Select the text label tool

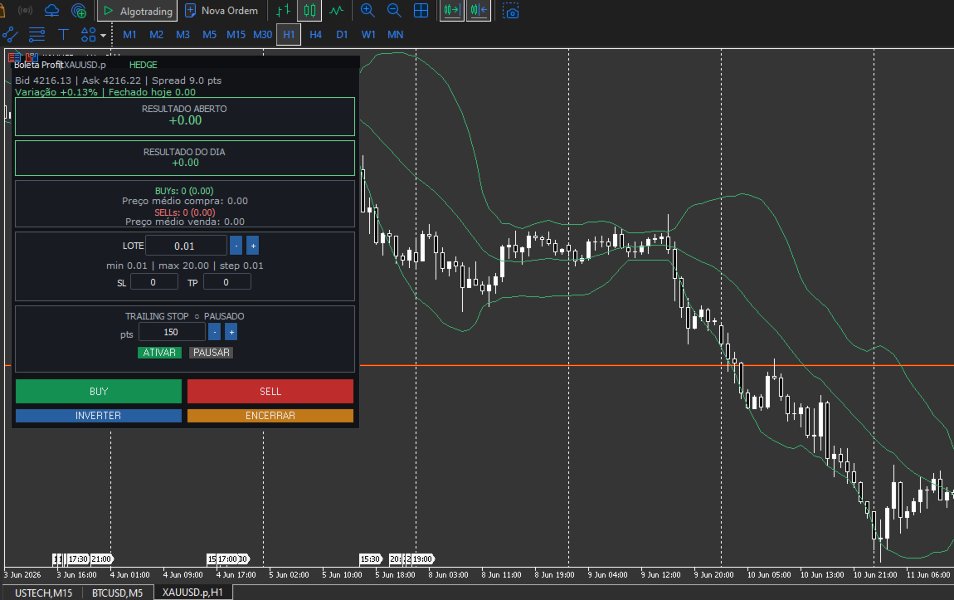click(x=63, y=35)
